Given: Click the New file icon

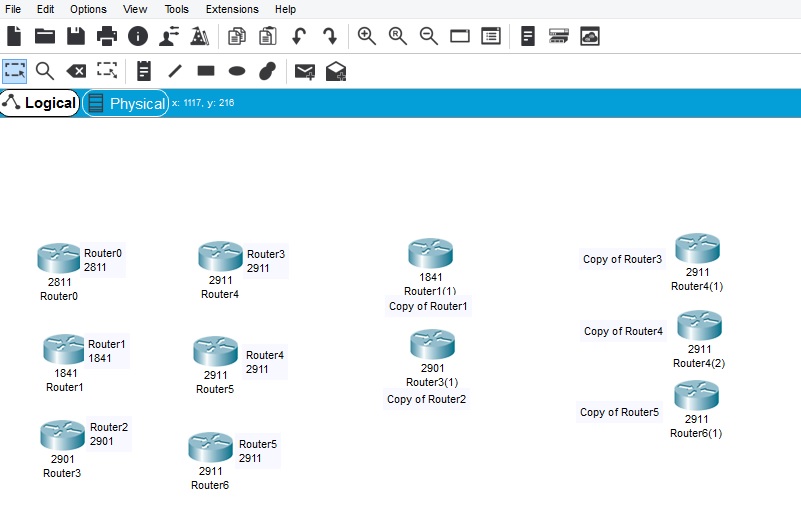Looking at the screenshot, I should pos(14,36).
